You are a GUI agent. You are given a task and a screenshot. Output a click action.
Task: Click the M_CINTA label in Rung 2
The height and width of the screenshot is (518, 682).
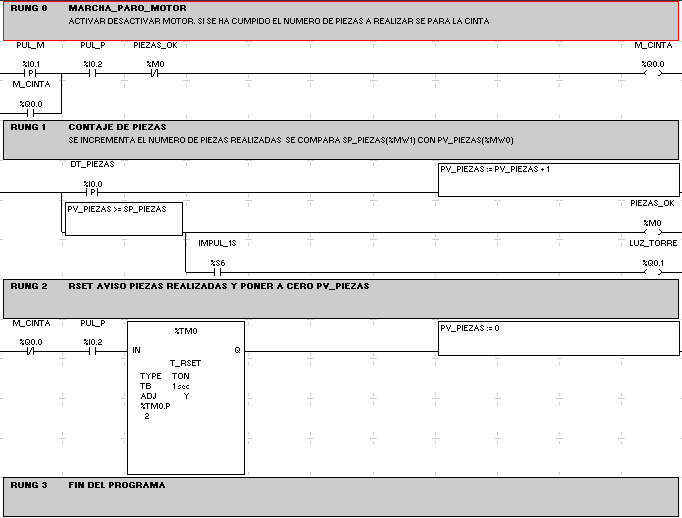(31, 323)
